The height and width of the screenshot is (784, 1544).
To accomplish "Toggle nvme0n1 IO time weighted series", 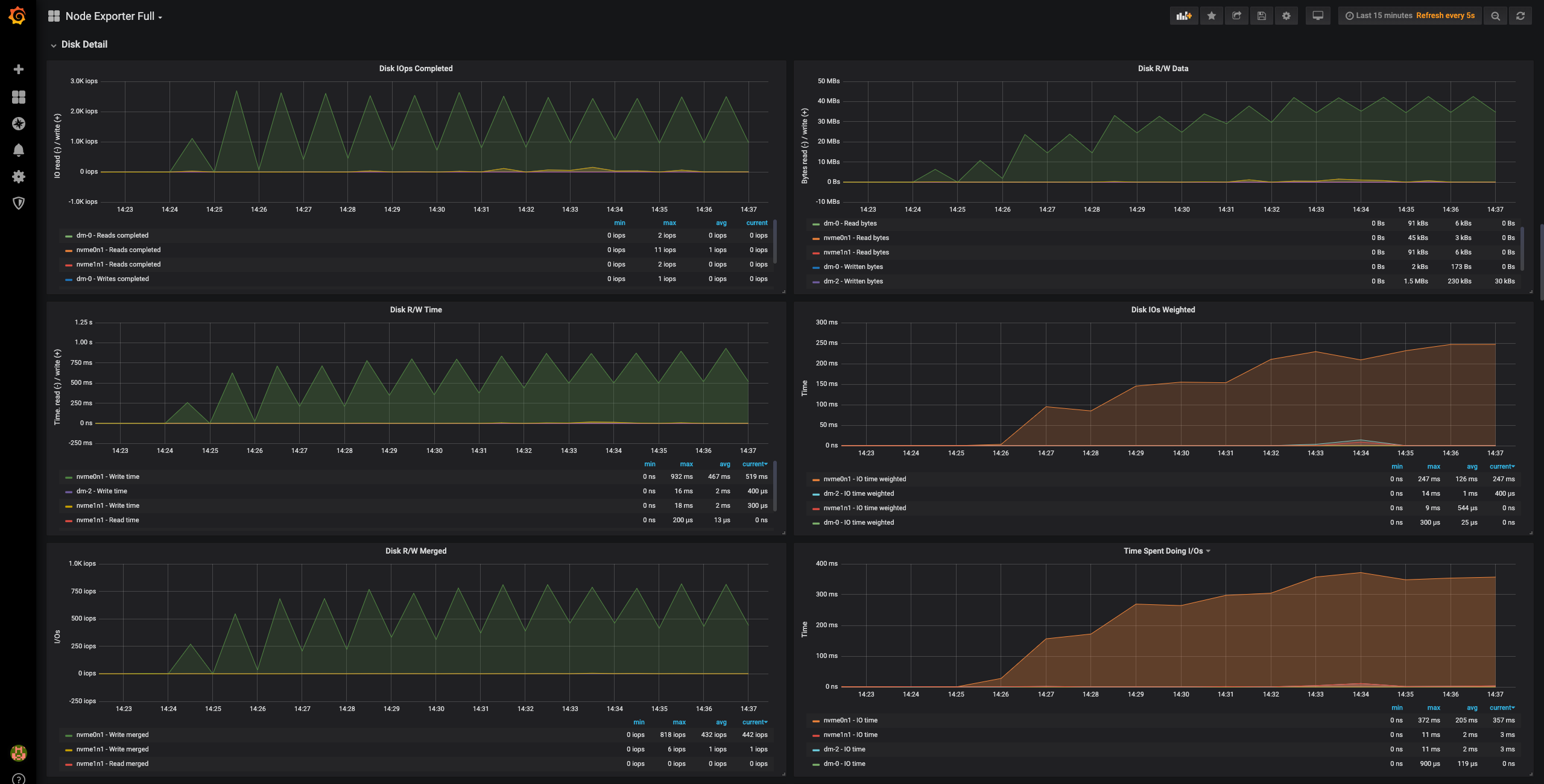I will point(864,479).
